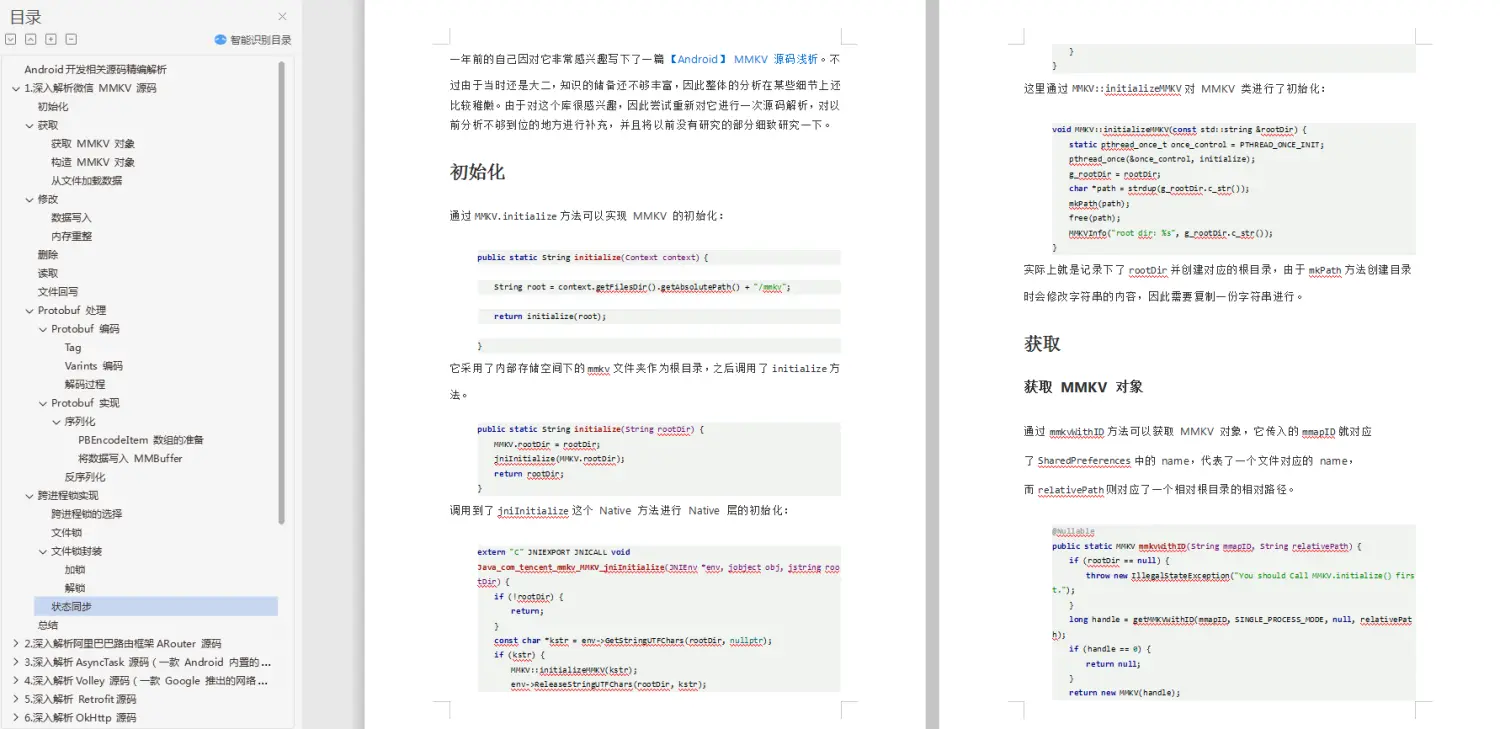Click code line 'free(path);' on right page
Screen dimensions: 1500x729
coord(1095,218)
